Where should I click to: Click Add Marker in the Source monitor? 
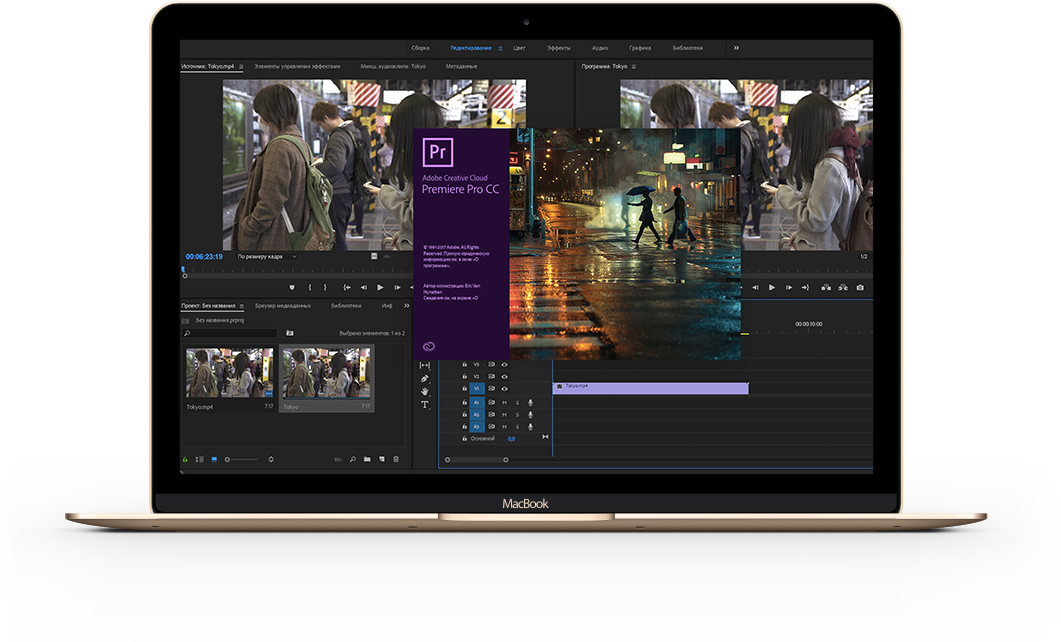click(x=292, y=288)
